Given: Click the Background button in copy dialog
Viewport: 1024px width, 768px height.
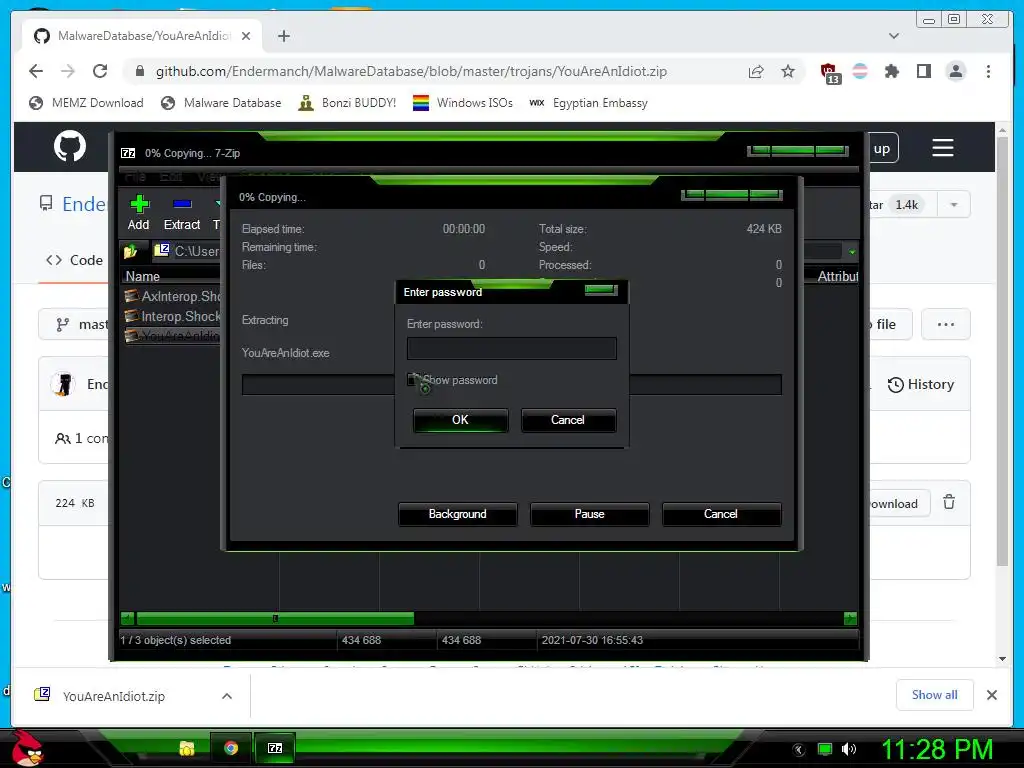Looking at the screenshot, I should [457, 514].
